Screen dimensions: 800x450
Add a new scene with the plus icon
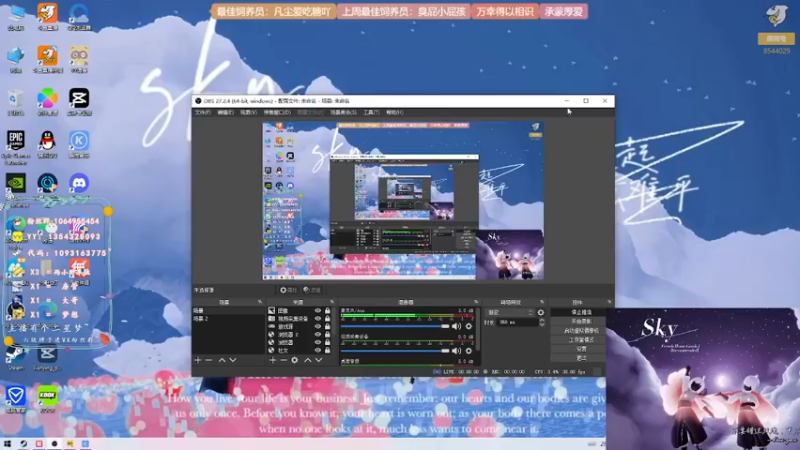[197, 360]
